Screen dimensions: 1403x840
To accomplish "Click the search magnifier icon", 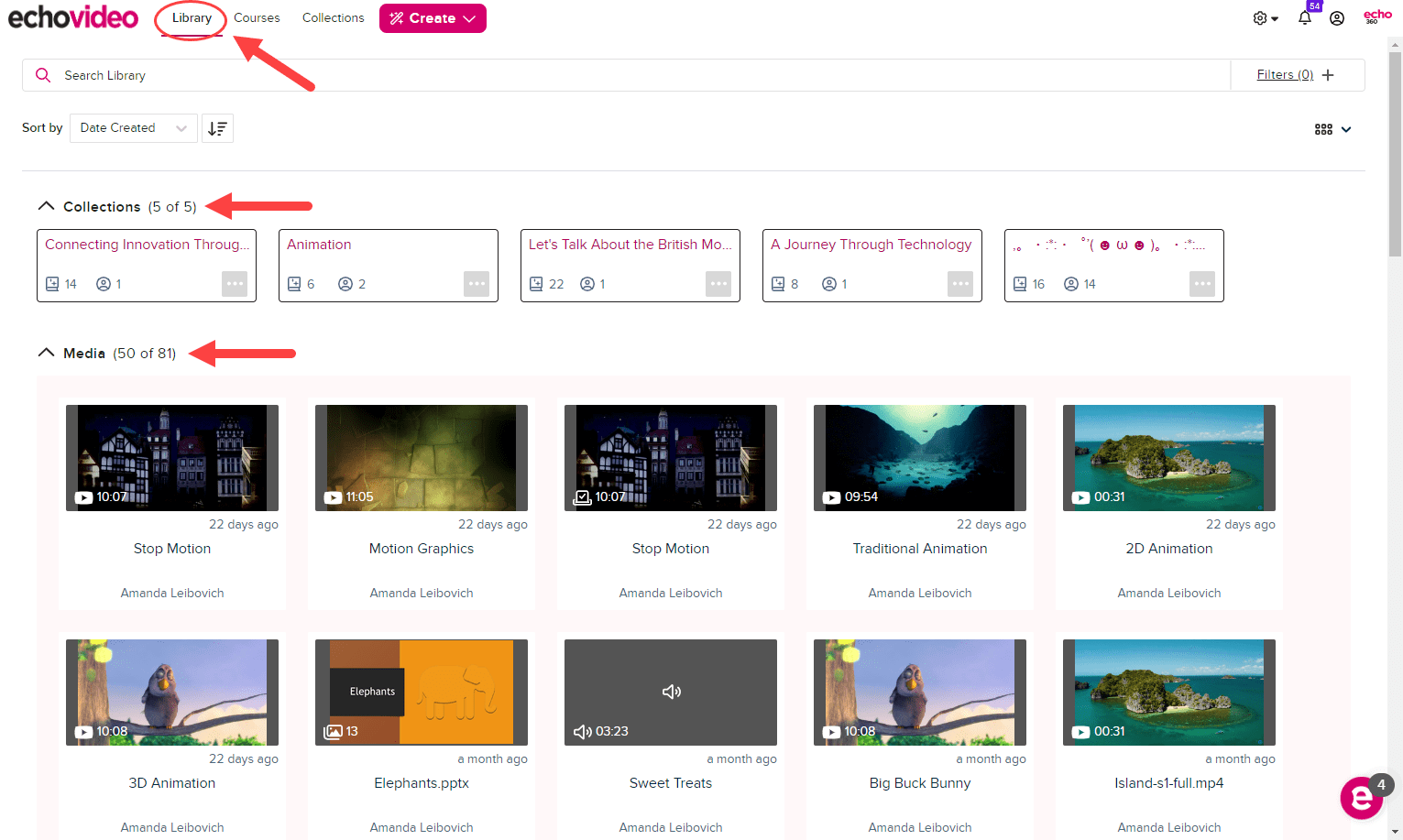I will click(x=43, y=75).
